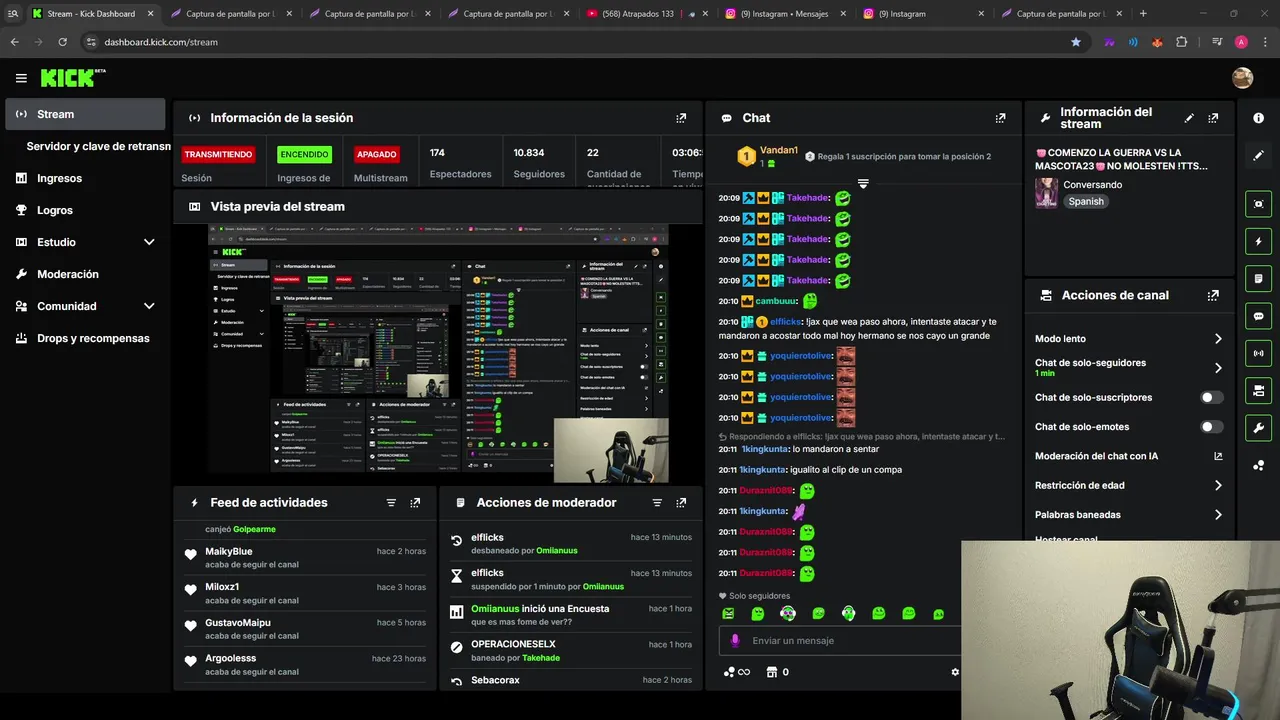Select the first green emote in quick emotes row
This screenshot has width=1280, height=720.
pos(728,613)
